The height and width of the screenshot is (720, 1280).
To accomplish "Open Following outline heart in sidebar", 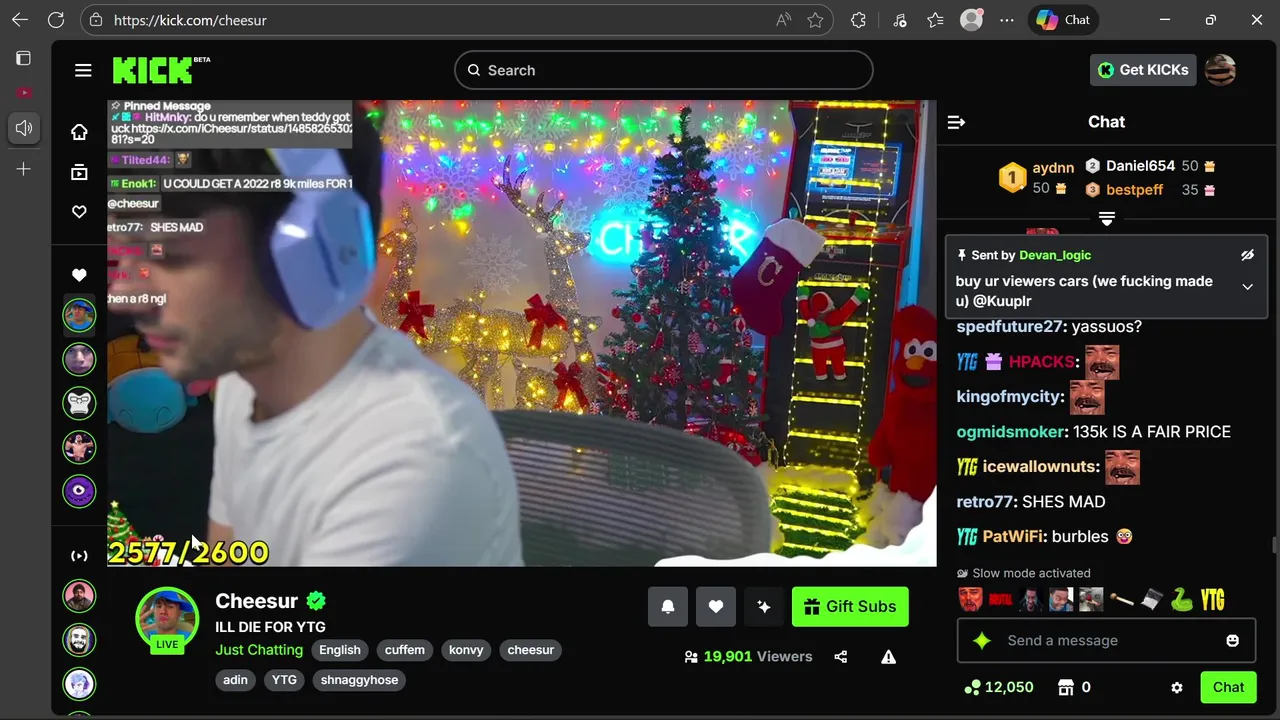I will 79,212.
